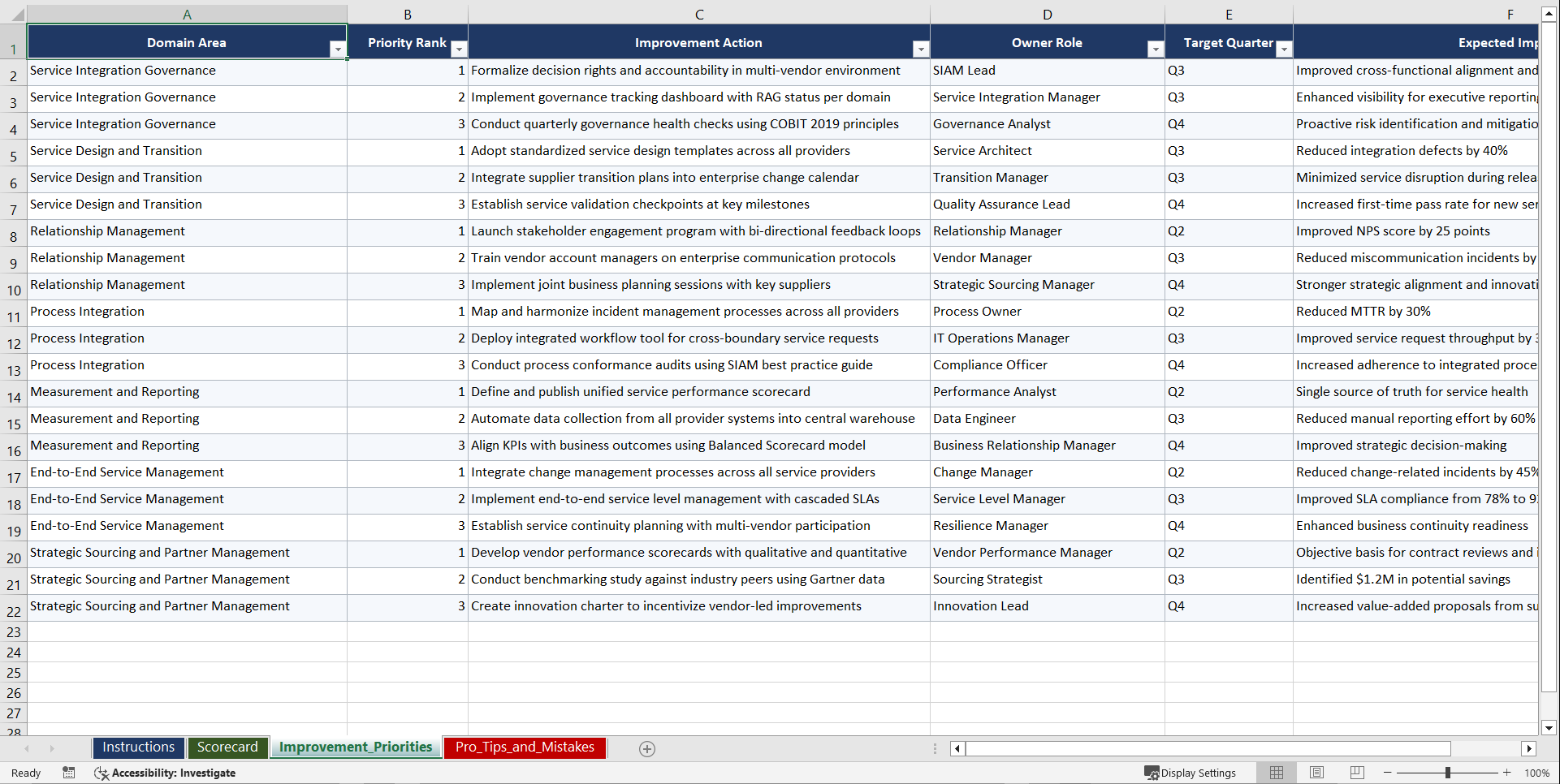Click the horizontal scrollbar right arrow
This screenshot has height=784, width=1560.
tap(1530, 748)
